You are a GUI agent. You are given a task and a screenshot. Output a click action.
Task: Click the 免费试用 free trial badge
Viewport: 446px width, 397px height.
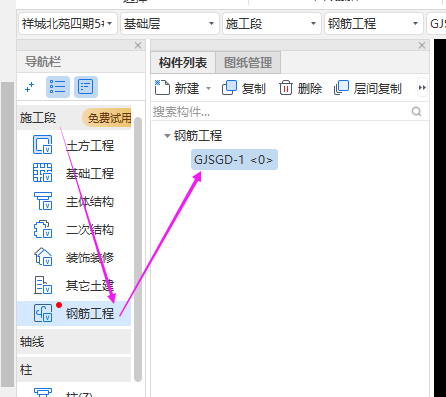click(107, 118)
